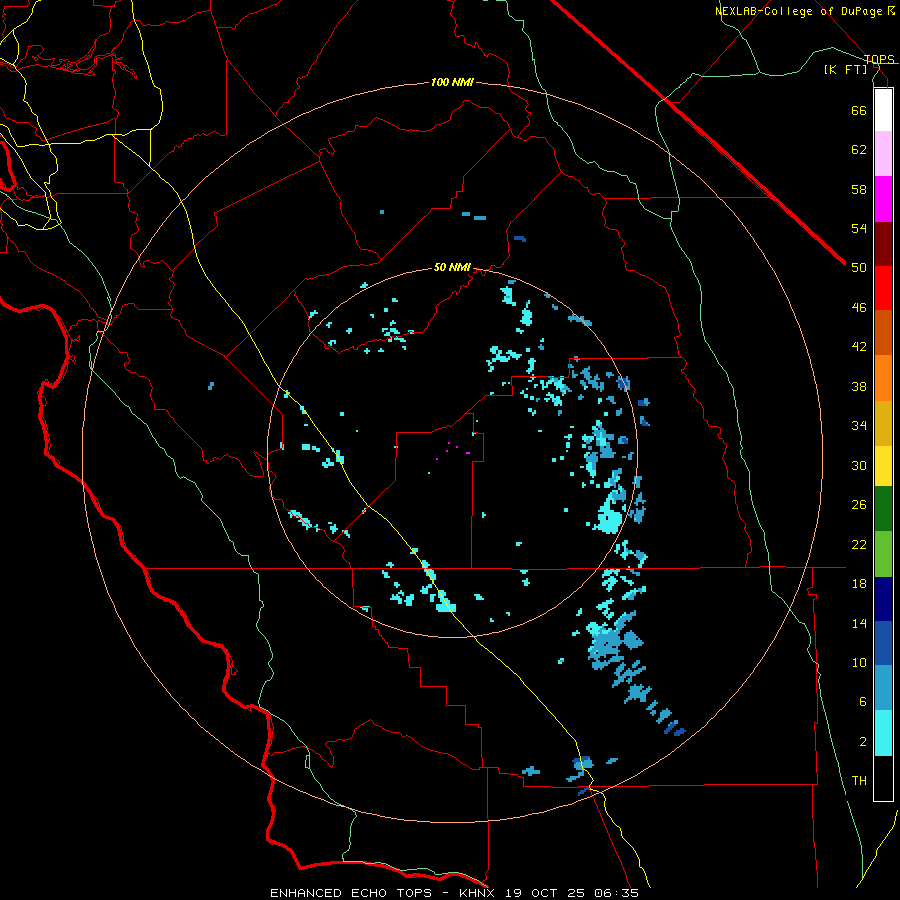This screenshot has height=900, width=900.
Task: Pick the bright orange legend swatch
Action: 883,378
